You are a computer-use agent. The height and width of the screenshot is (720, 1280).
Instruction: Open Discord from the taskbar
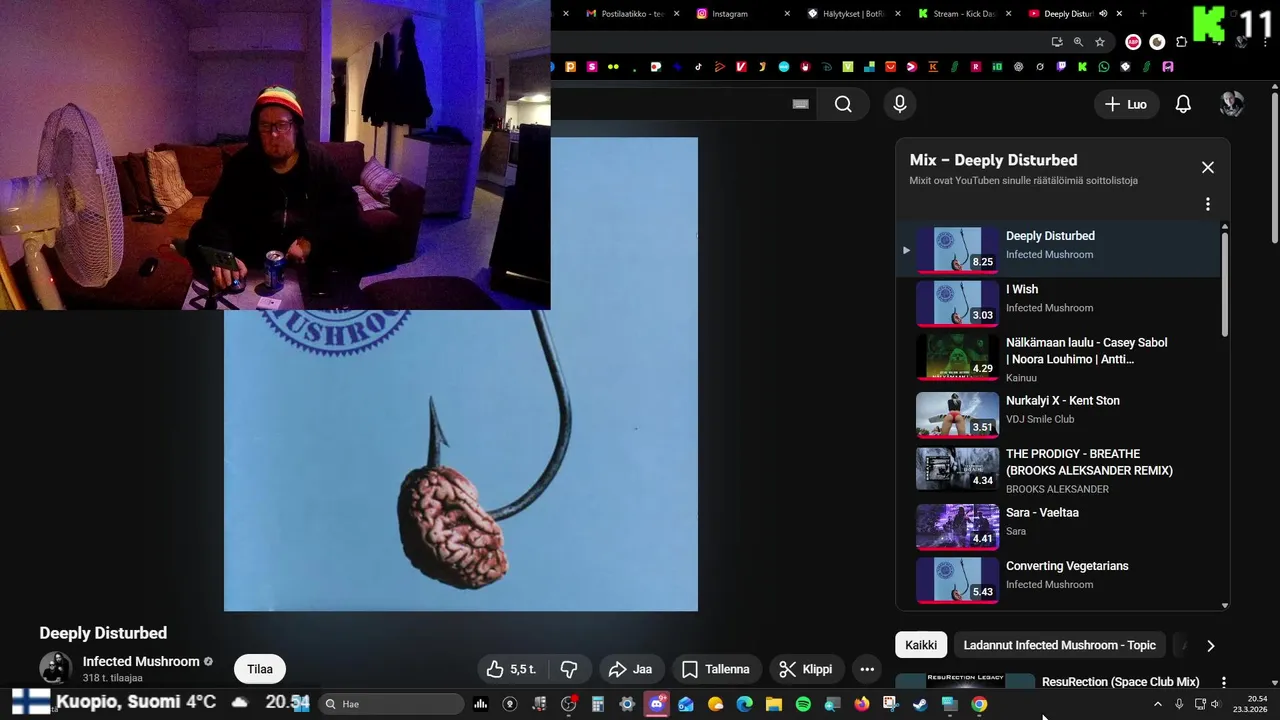tap(656, 704)
